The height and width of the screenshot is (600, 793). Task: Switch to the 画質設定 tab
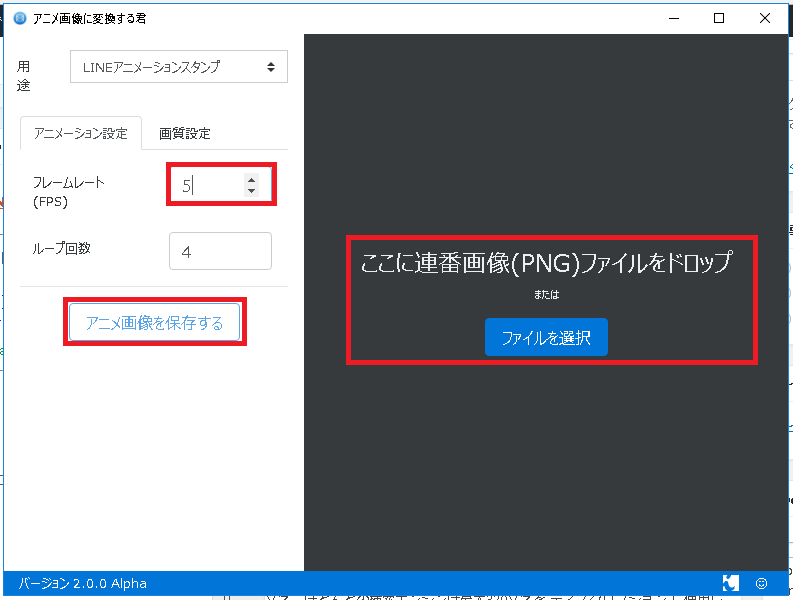point(185,133)
